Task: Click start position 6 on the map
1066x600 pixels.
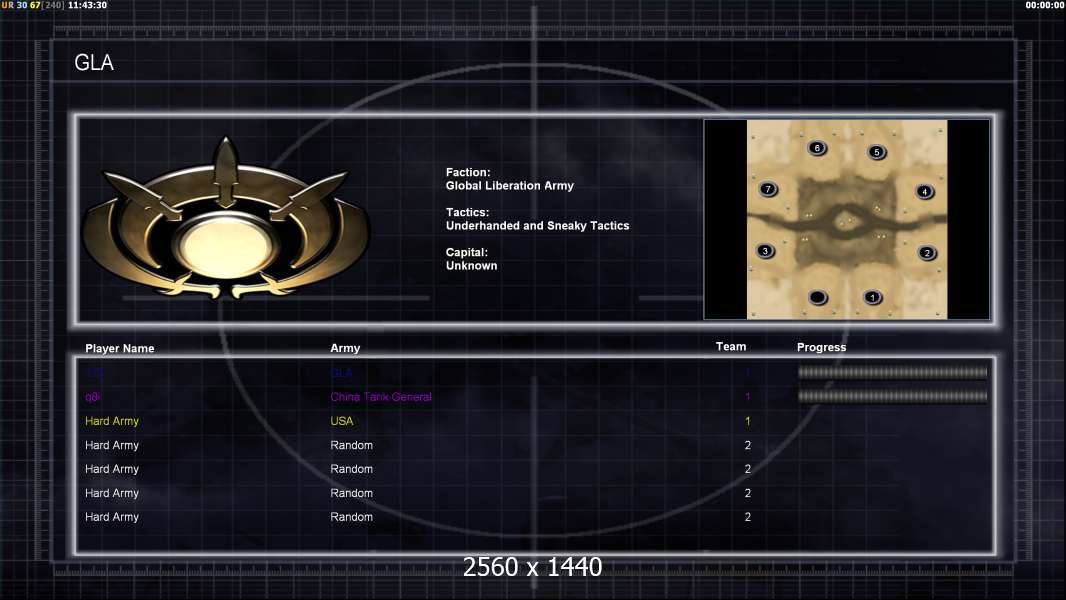Action: click(x=817, y=147)
